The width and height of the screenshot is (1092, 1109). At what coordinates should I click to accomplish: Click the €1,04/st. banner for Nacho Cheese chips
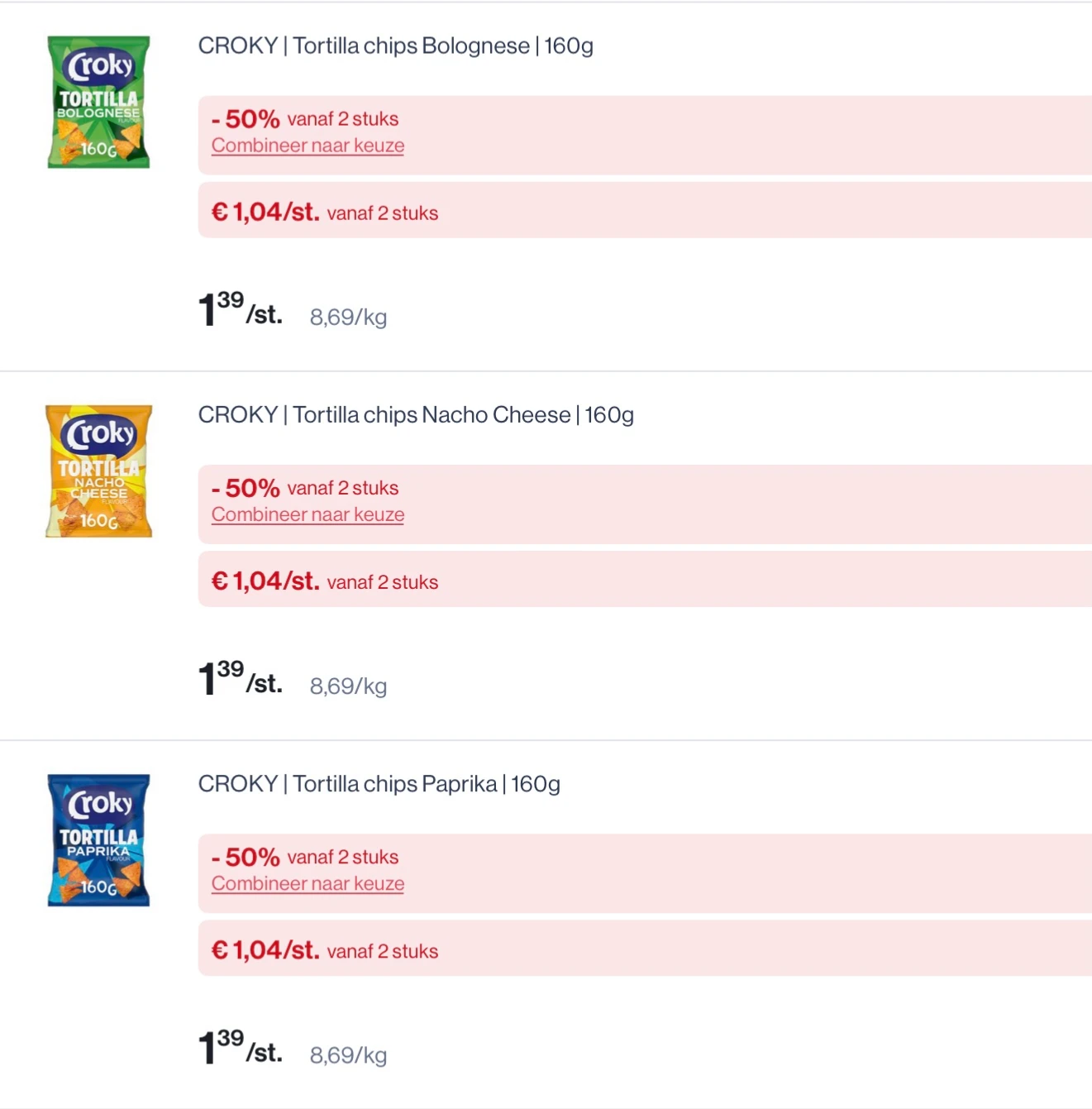tap(265, 581)
